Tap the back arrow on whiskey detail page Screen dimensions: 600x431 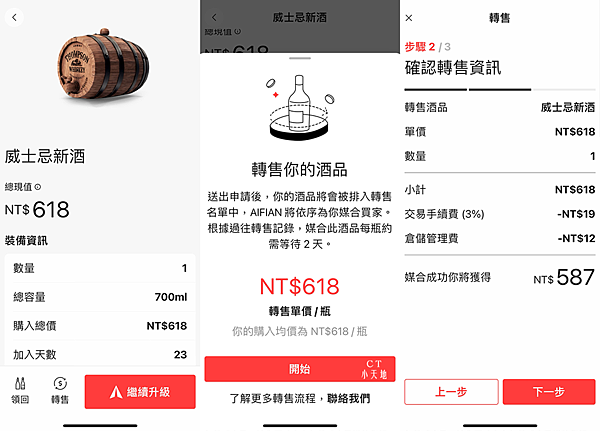[15, 17]
